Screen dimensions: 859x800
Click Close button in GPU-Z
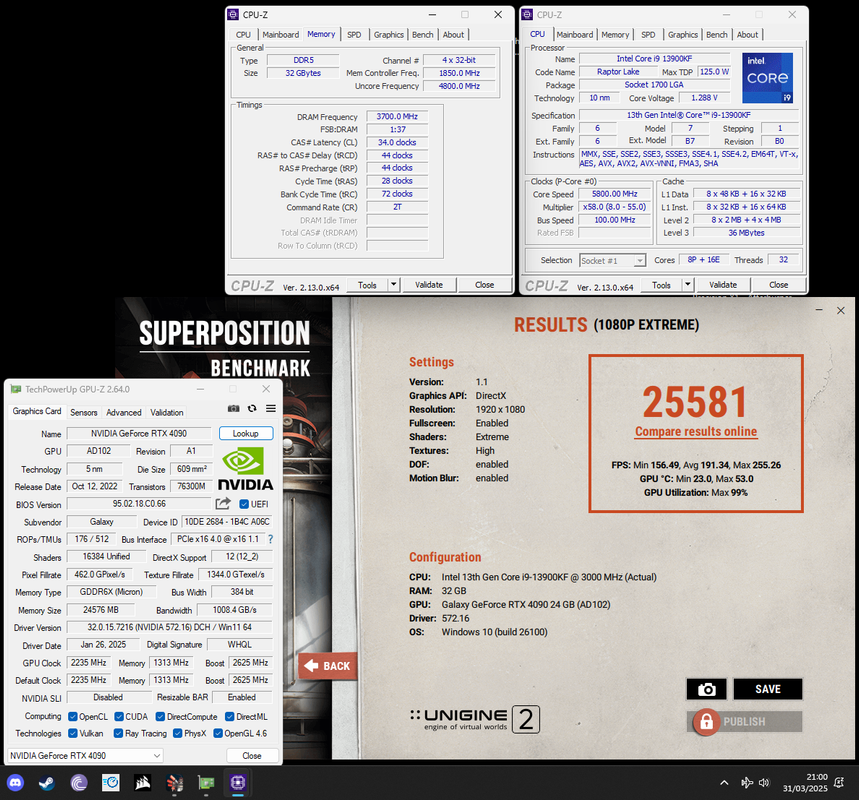(252, 756)
